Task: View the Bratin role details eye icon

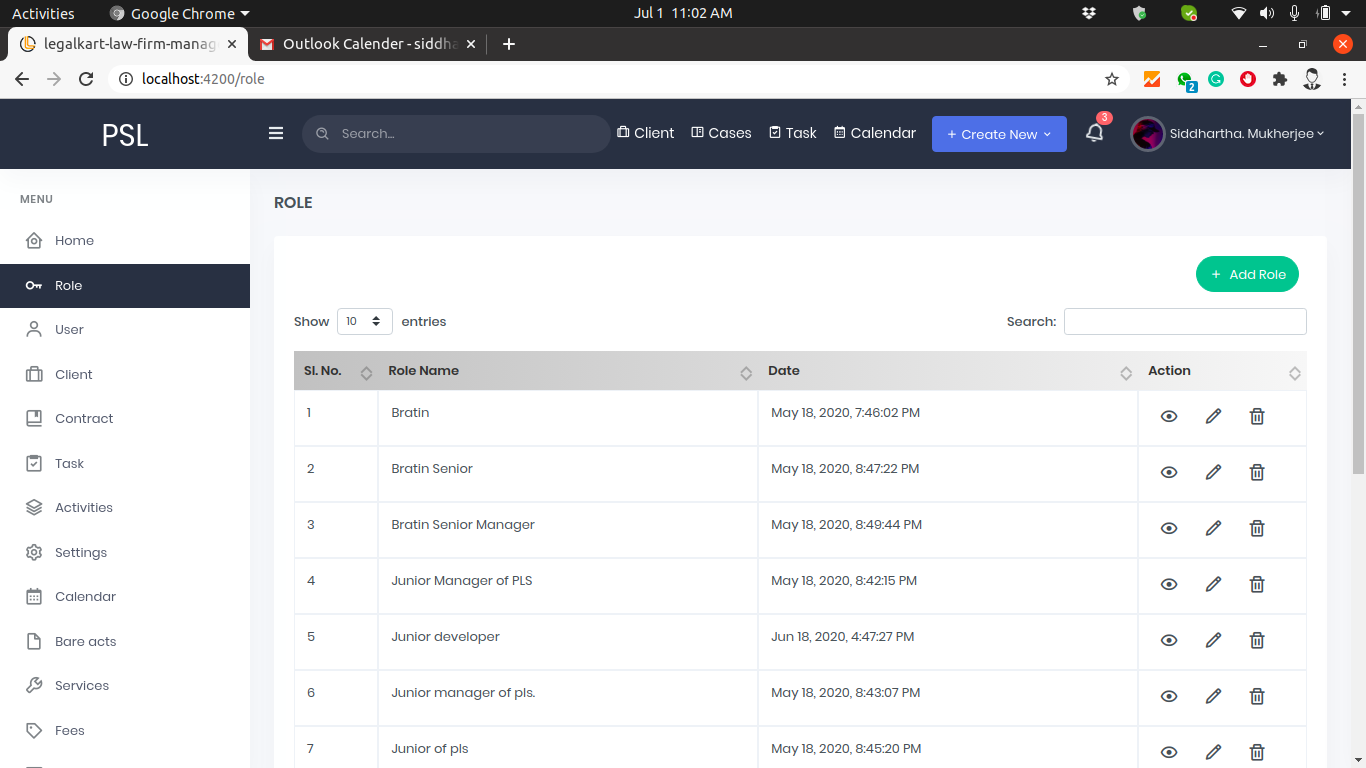Action: pyautogui.click(x=1169, y=416)
